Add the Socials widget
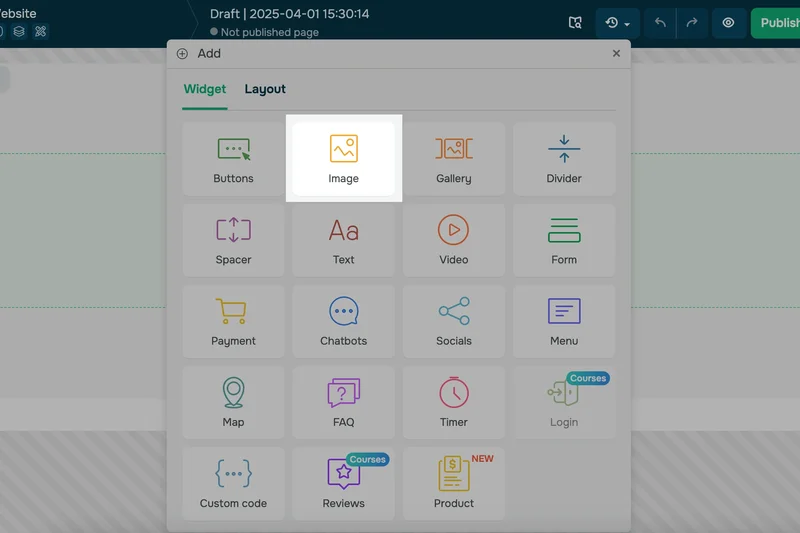 (454, 321)
